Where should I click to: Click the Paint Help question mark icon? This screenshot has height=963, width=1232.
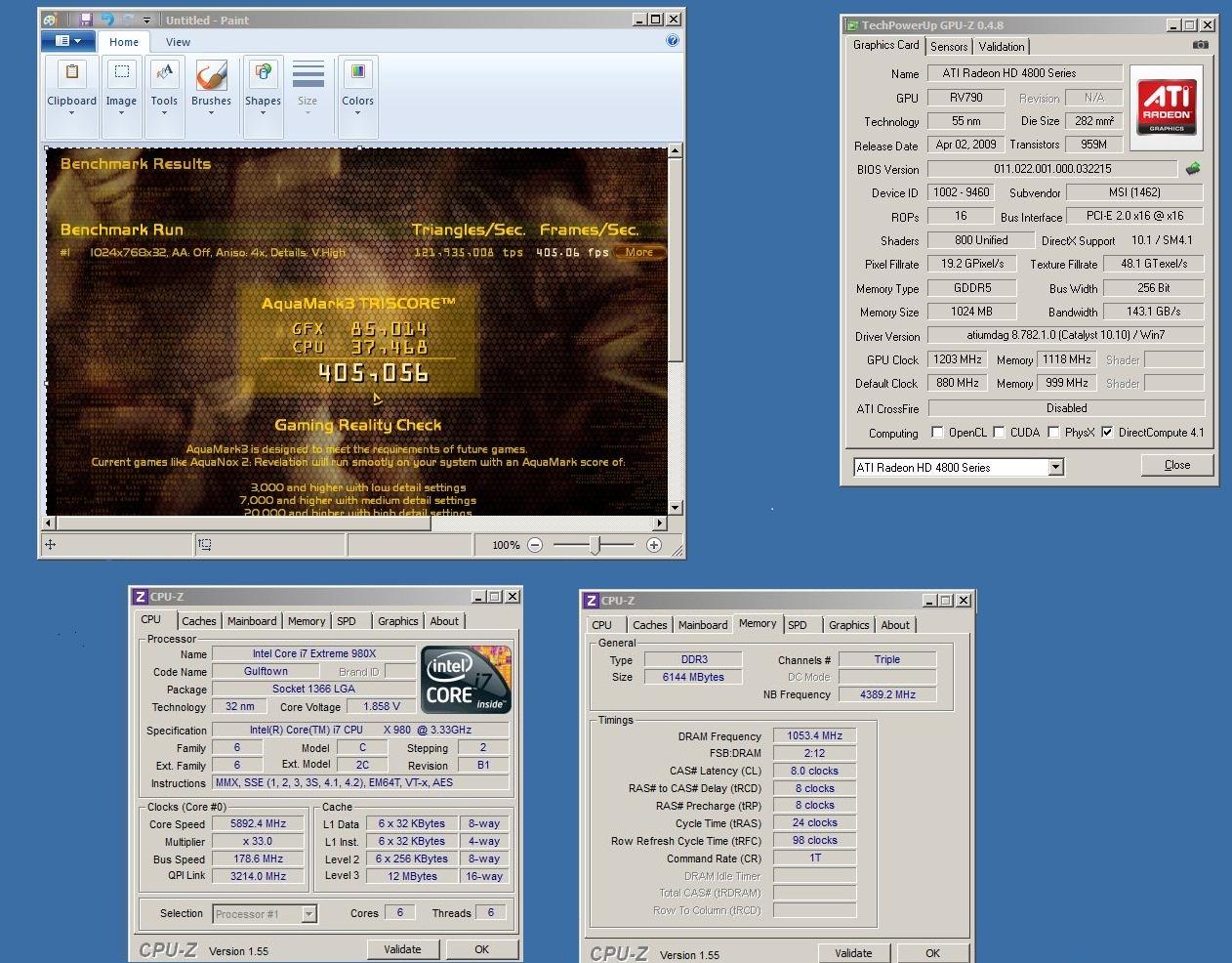coord(673,41)
